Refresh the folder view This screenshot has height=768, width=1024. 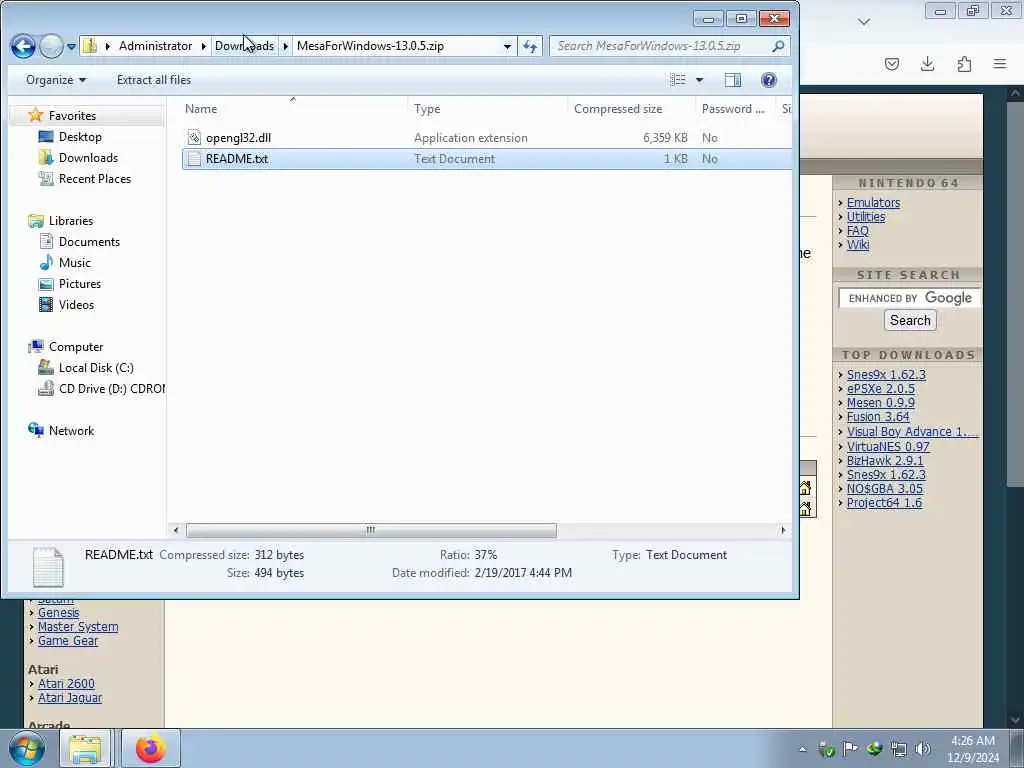tap(530, 46)
